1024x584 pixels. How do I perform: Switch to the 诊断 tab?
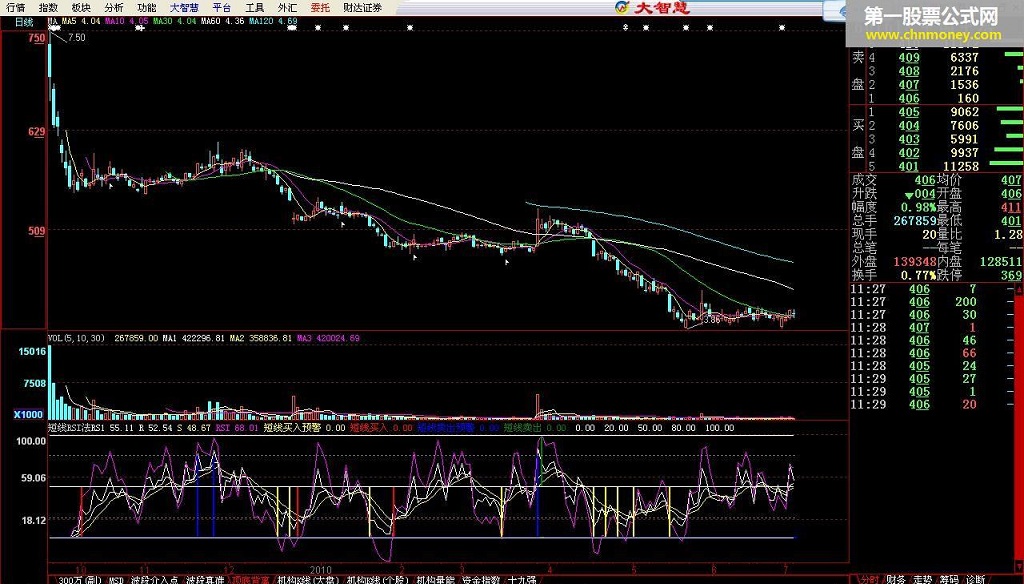click(975, 579)
